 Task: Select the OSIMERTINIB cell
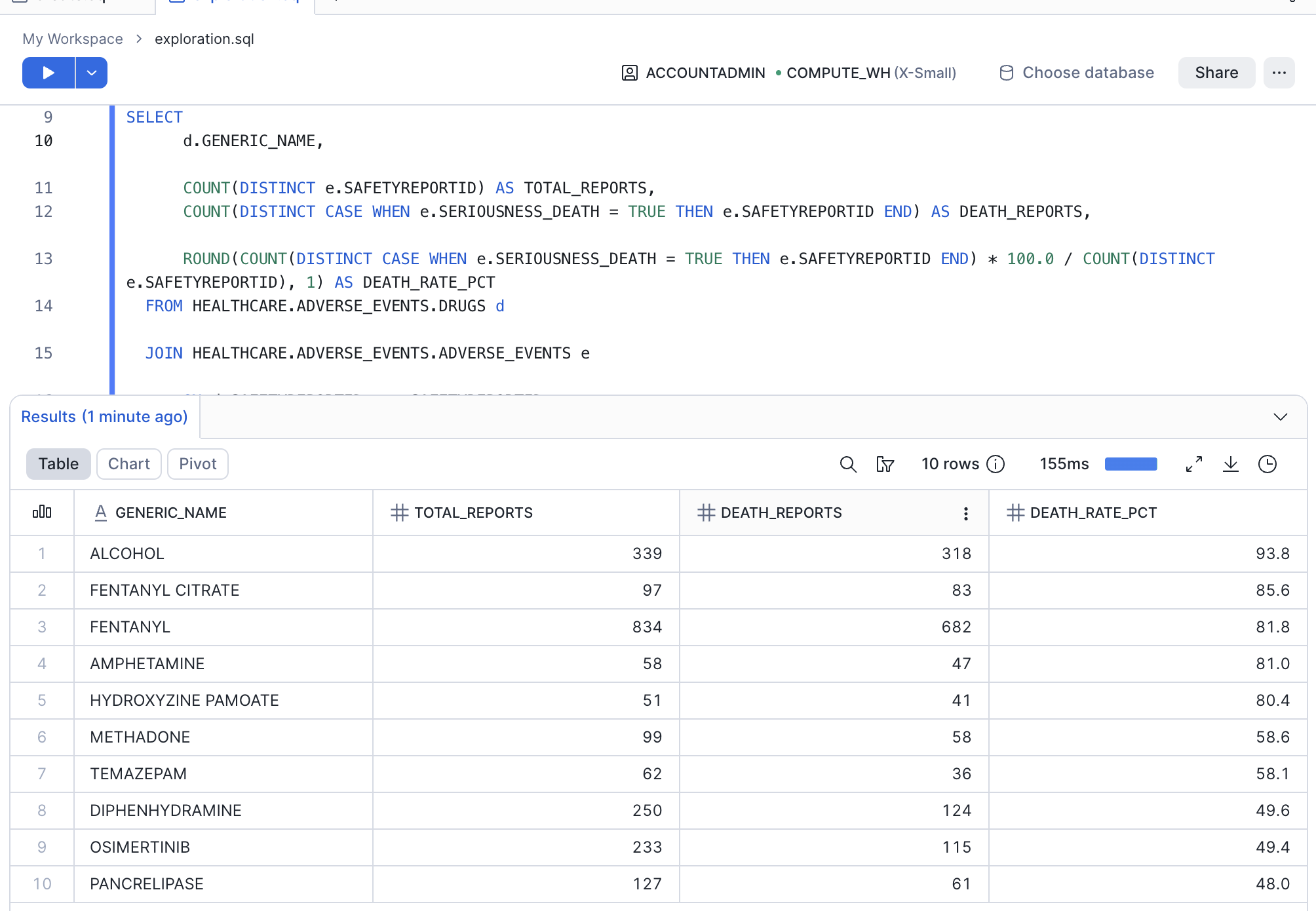pyautogui.click(x=223, y=847)
